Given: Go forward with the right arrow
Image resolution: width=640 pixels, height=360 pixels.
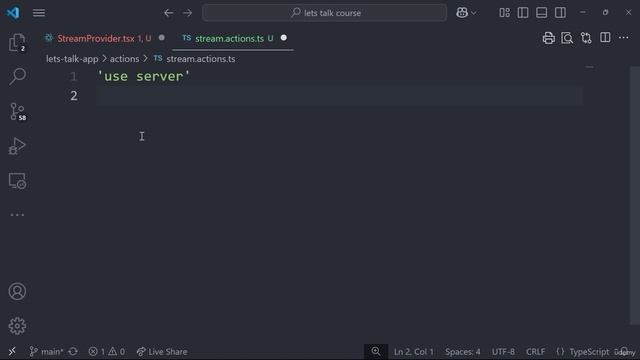Looking at the screenshot, I should coord(187,13).
